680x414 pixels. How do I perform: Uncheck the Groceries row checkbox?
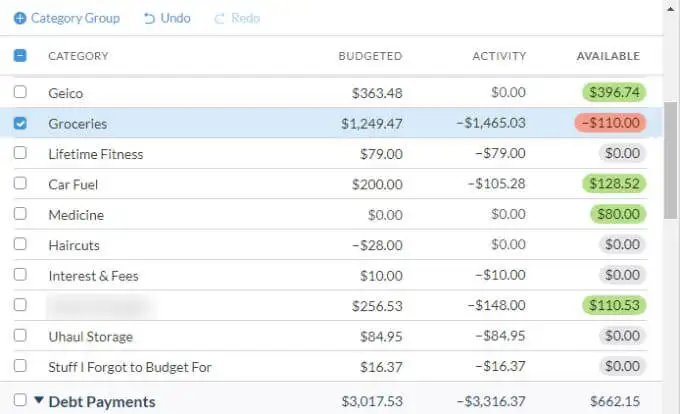pyautogui.click(x=20, y=123)
